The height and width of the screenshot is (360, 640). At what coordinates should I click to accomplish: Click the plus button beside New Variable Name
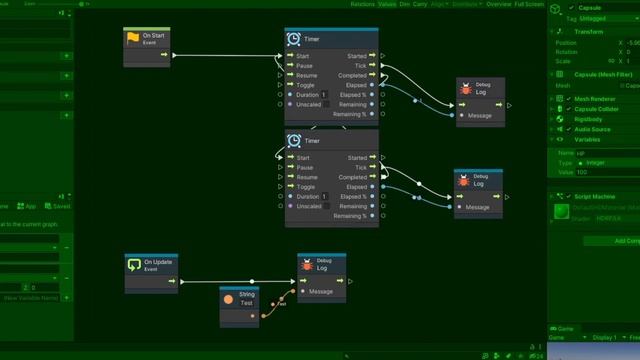coord(67,298)
